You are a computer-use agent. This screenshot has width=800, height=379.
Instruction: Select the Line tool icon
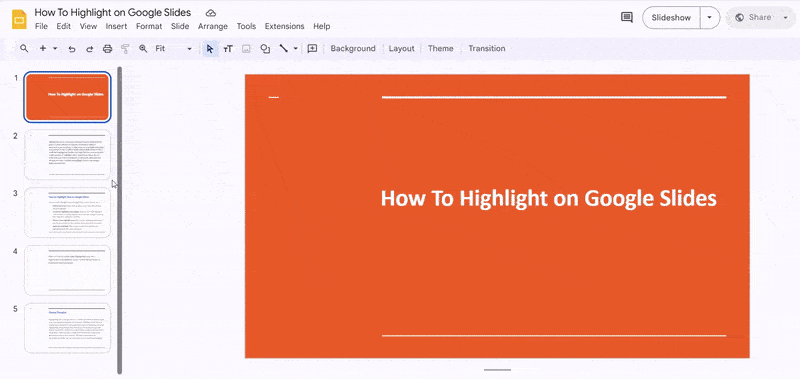click(x=283, y=48)
